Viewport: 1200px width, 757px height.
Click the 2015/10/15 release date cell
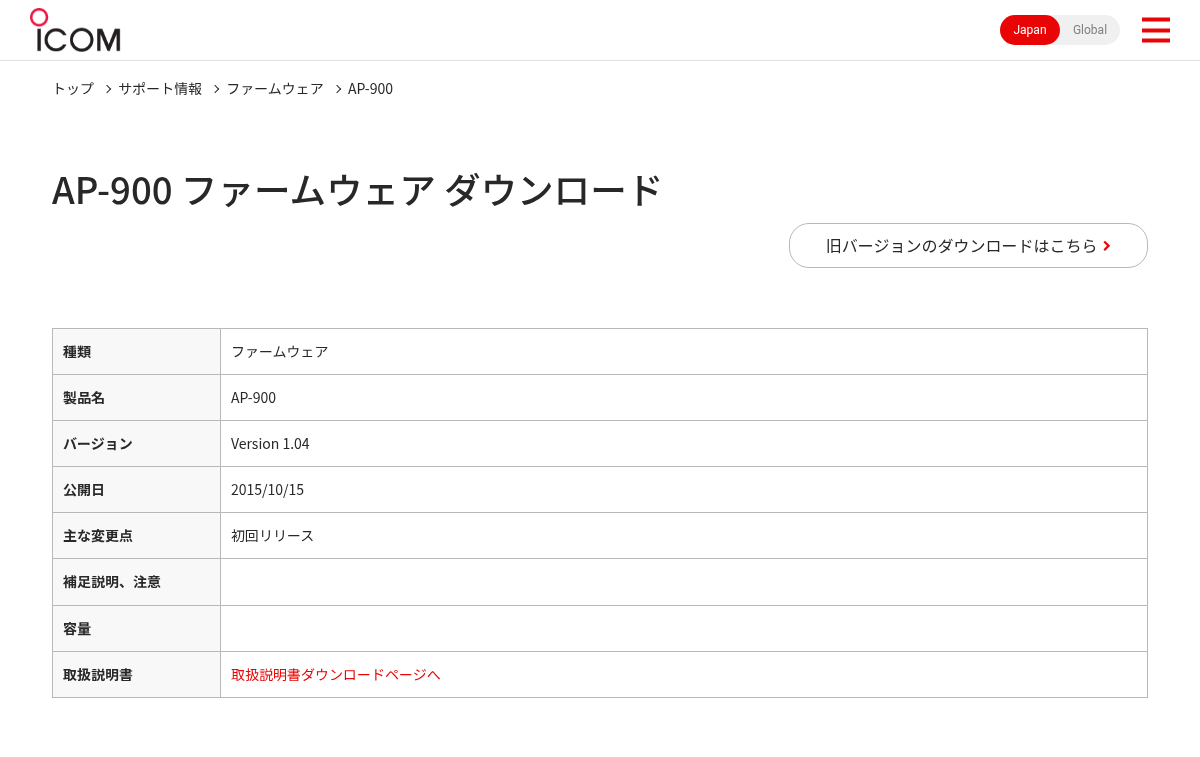click(x=684, y=489)
